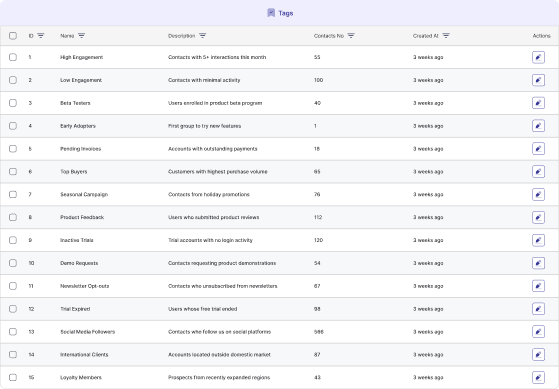Open the Description column filter
Image resolution: width=559 pixels, height=389 pixels.
[x=202, y=36]
